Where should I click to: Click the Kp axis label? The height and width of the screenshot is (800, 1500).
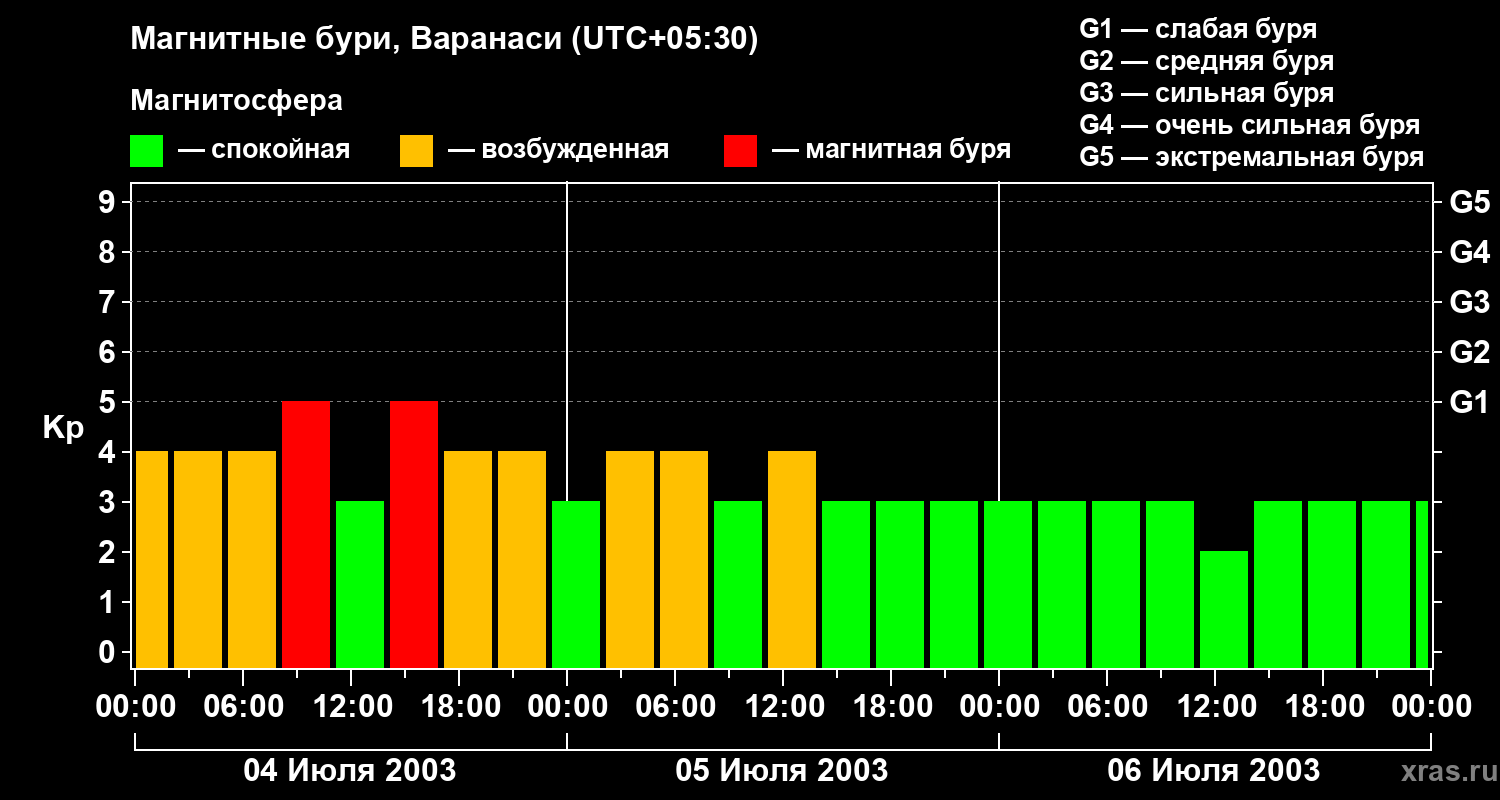tap(63, 428)
